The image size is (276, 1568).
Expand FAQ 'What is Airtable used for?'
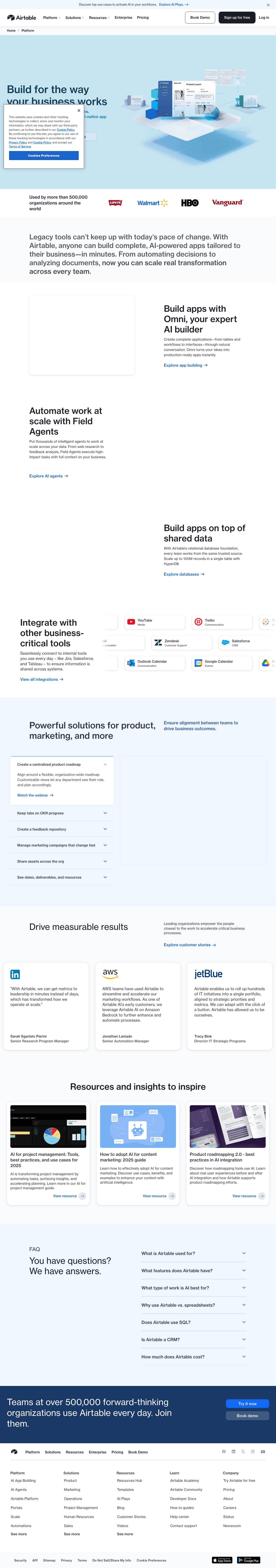click(x=194, y=1253)
